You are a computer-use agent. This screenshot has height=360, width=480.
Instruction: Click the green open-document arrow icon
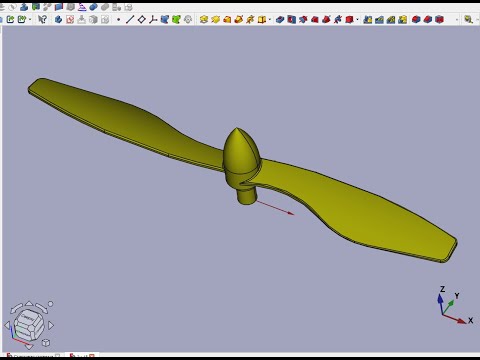point(10,19)
